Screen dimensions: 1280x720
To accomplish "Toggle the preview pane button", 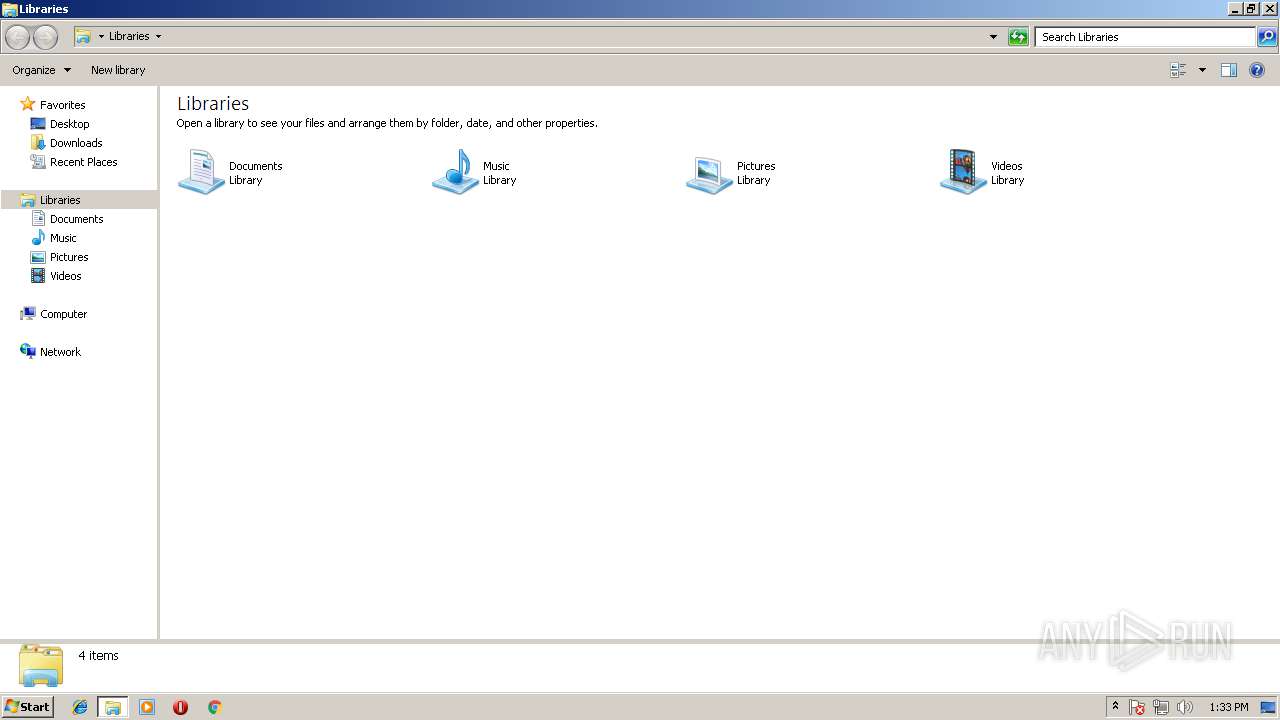I will (1229, 70).
